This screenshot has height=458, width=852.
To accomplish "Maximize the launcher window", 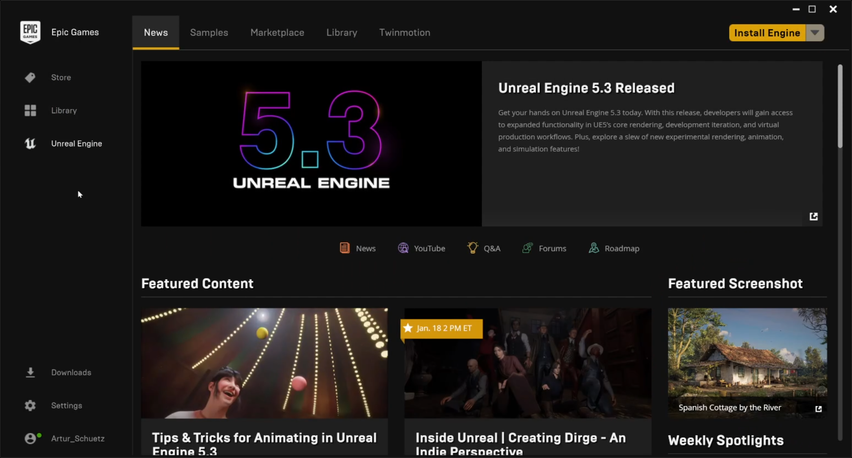I will (x=812, y=9).
